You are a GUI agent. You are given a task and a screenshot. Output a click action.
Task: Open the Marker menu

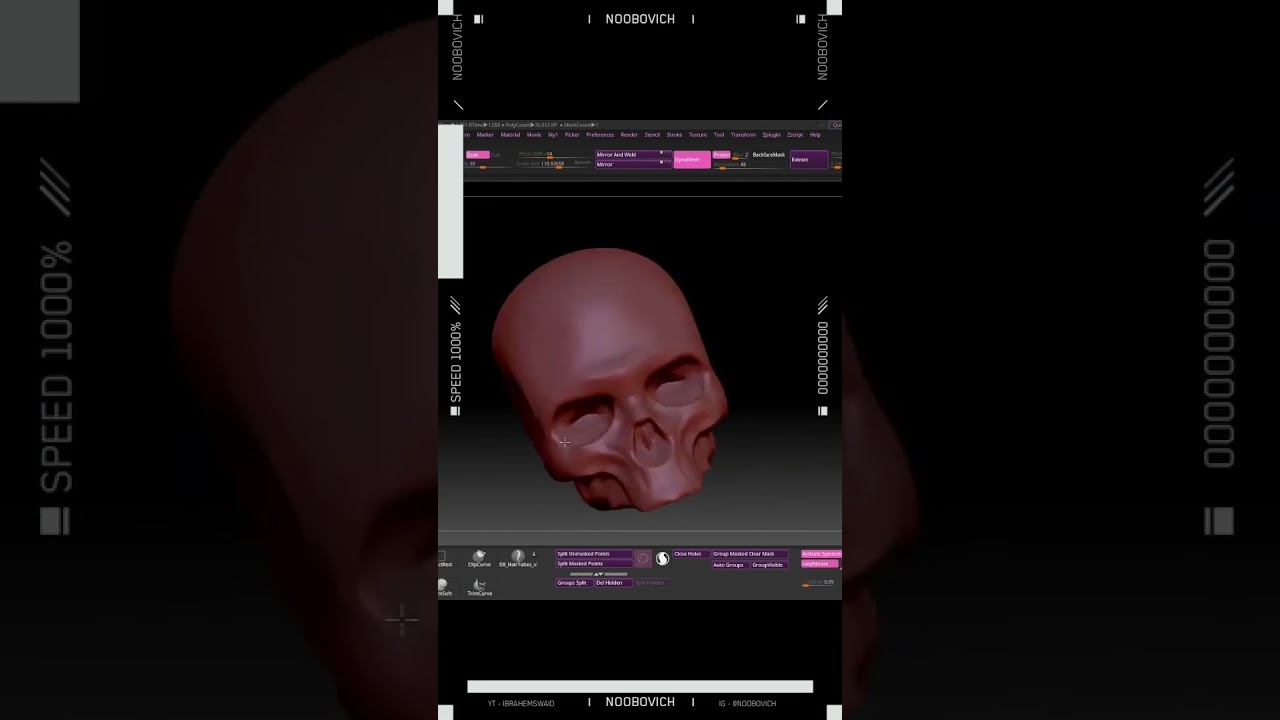485,135
